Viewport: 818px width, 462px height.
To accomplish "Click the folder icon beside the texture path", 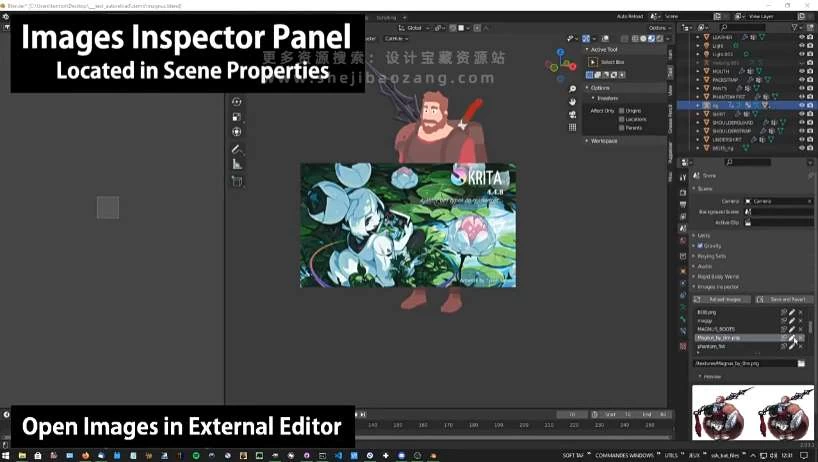I will 801,363.
